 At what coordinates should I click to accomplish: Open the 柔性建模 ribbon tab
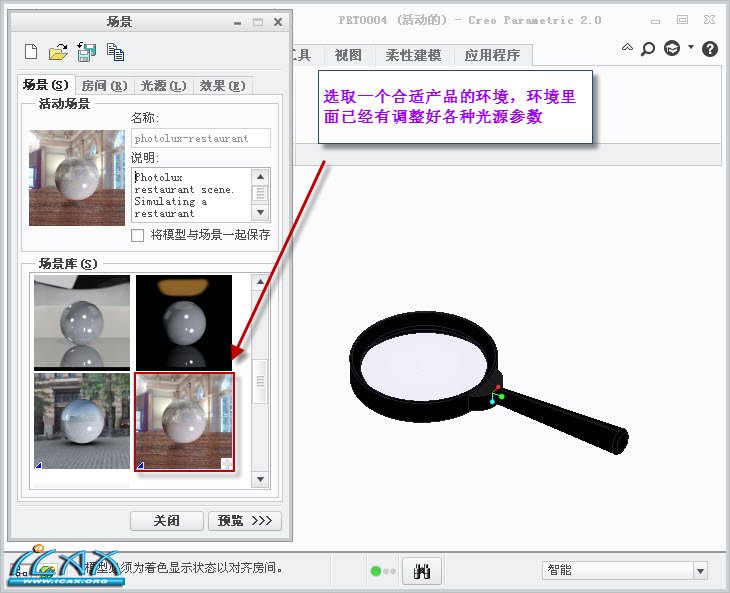pyautogui.click(x=413, y=55)
